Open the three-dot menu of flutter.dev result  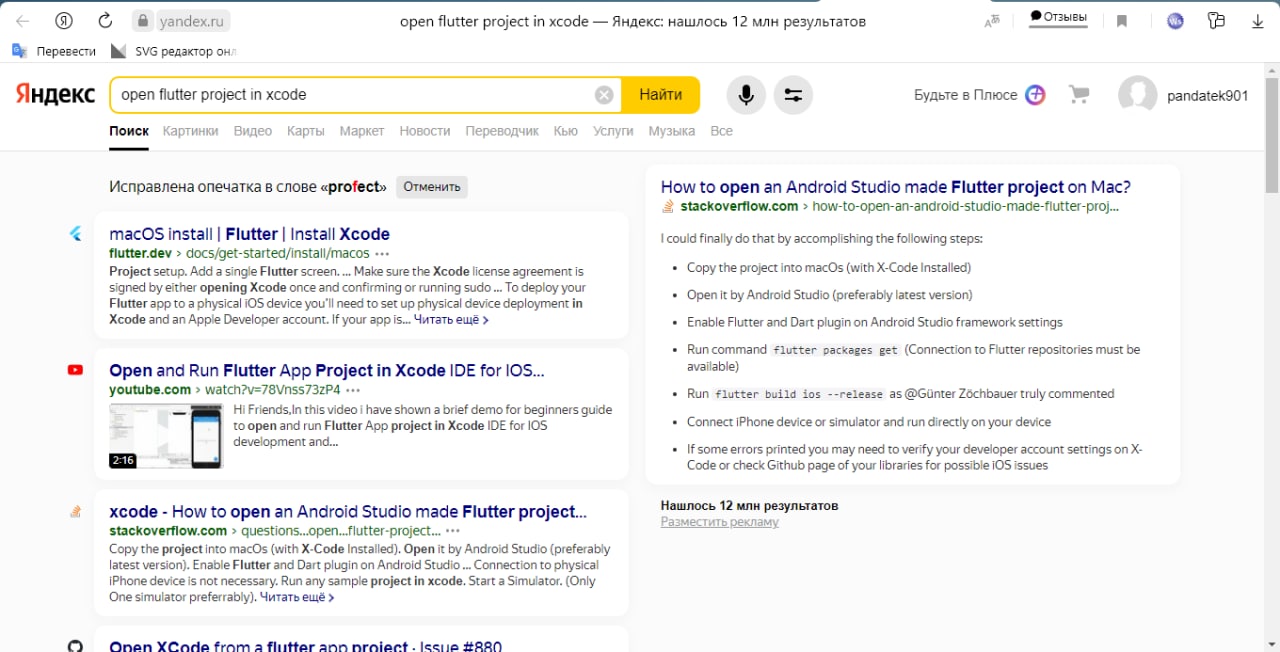click(382, 254)
